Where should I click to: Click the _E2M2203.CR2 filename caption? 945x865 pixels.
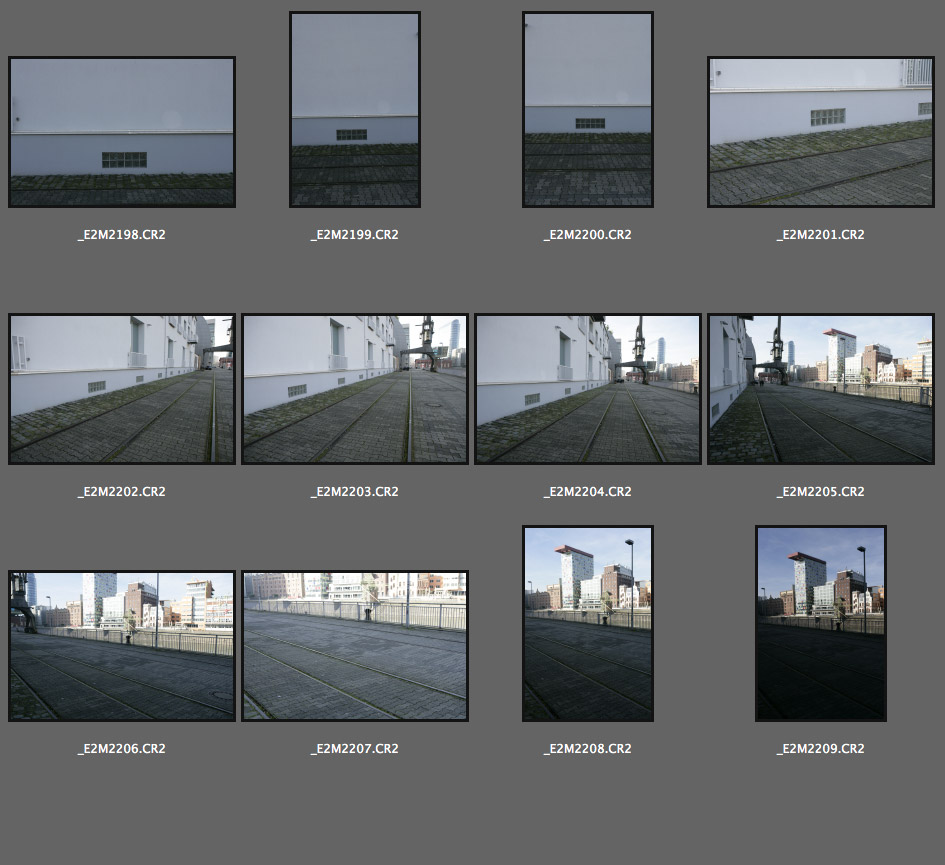pos(355,492)
